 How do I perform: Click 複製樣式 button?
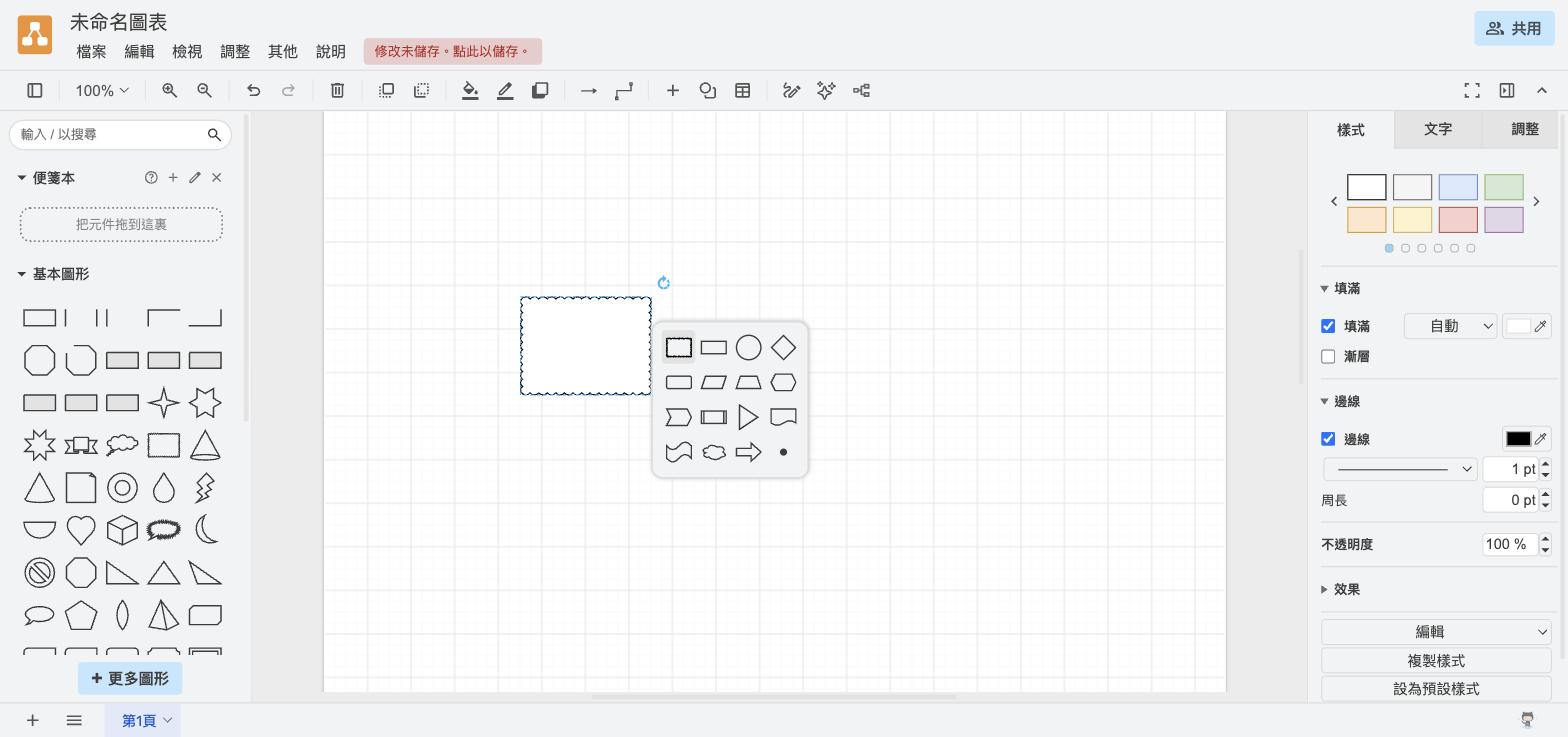pos(1436,661)
